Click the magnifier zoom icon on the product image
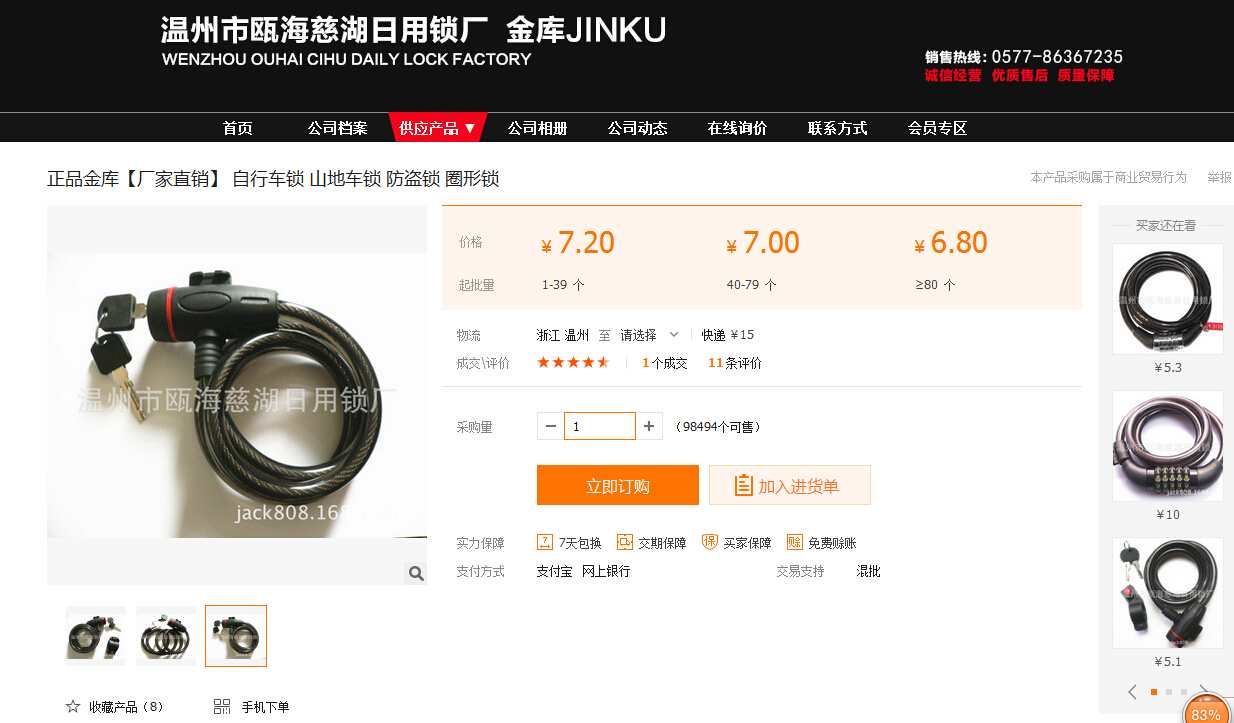The image size is (1234, 723). (x=416, y=573)
